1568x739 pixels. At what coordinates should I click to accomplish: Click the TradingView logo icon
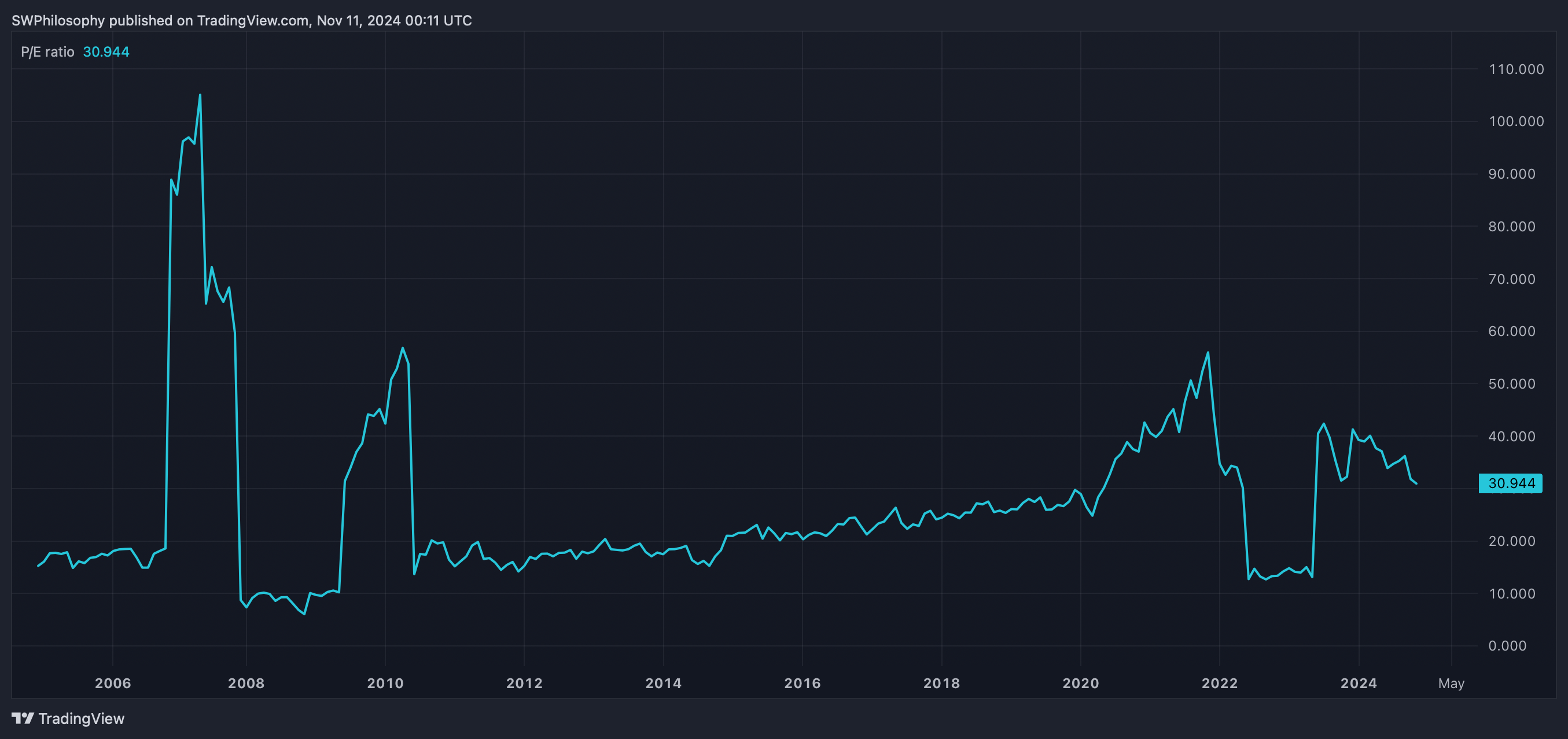(23, 718)
